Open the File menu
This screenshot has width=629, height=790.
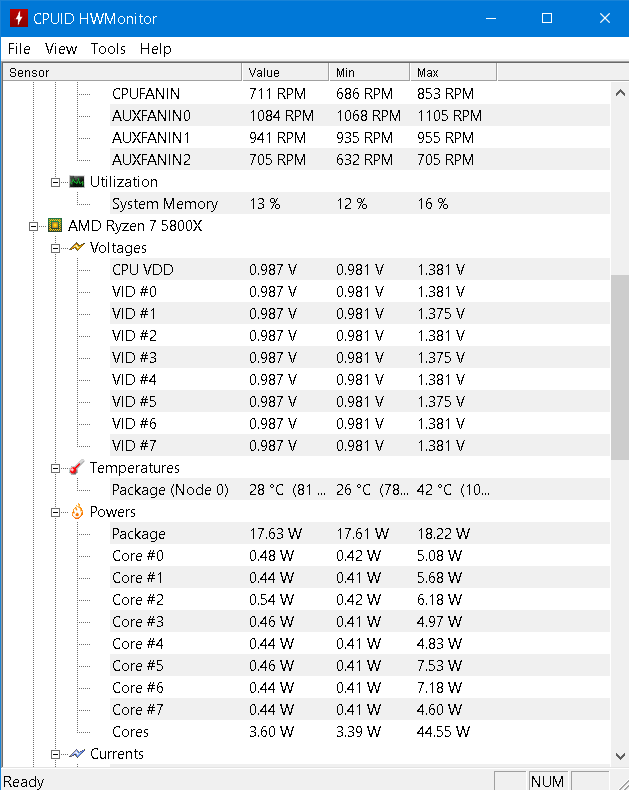(x=19, y=49)
